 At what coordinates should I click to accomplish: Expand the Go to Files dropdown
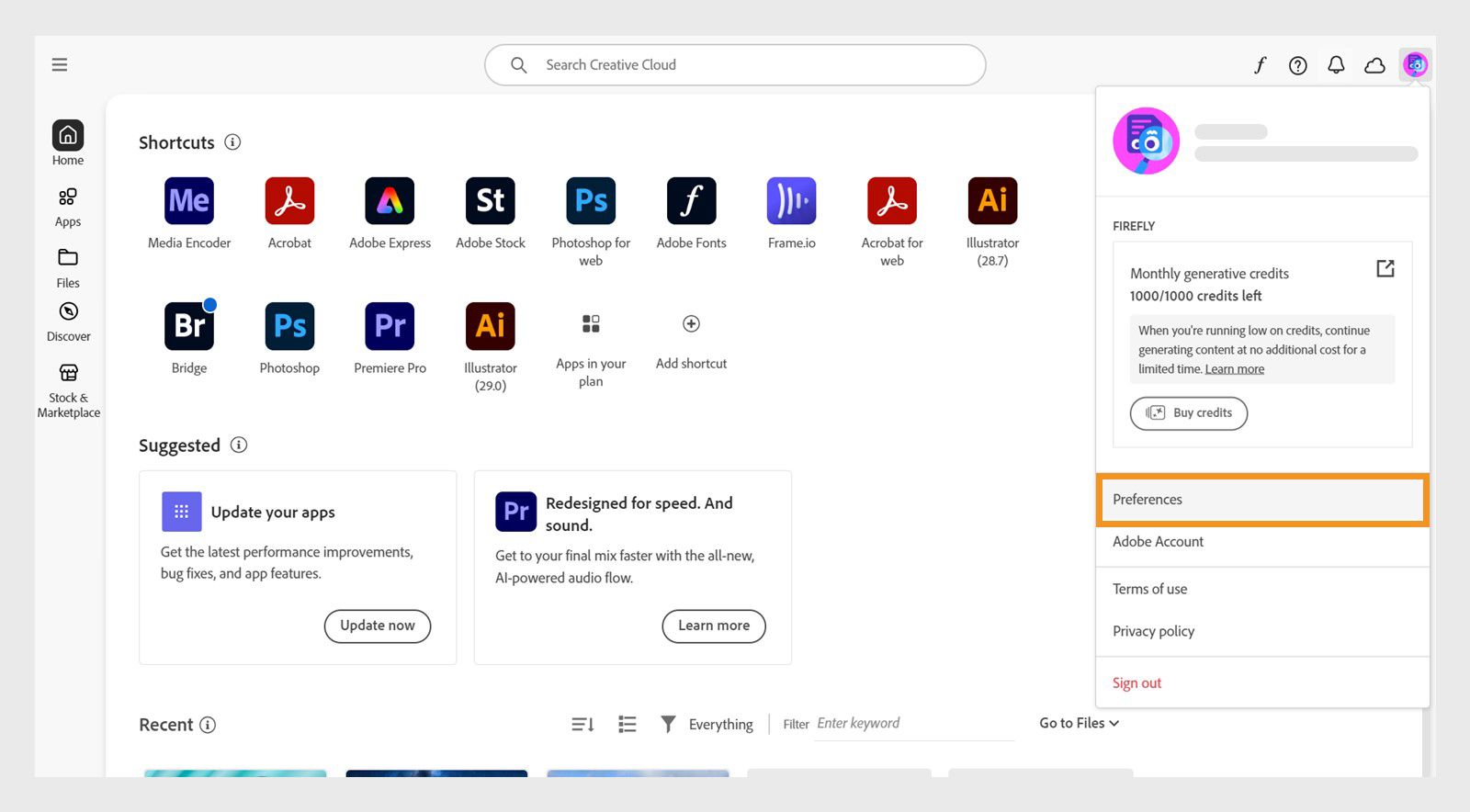1080,723
